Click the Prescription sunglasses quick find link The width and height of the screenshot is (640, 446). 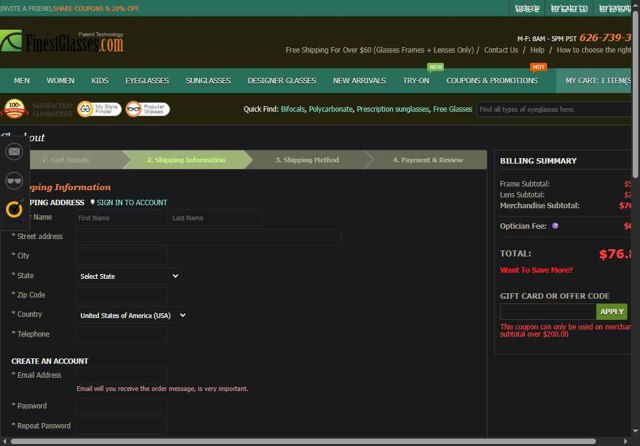[393, 109]
